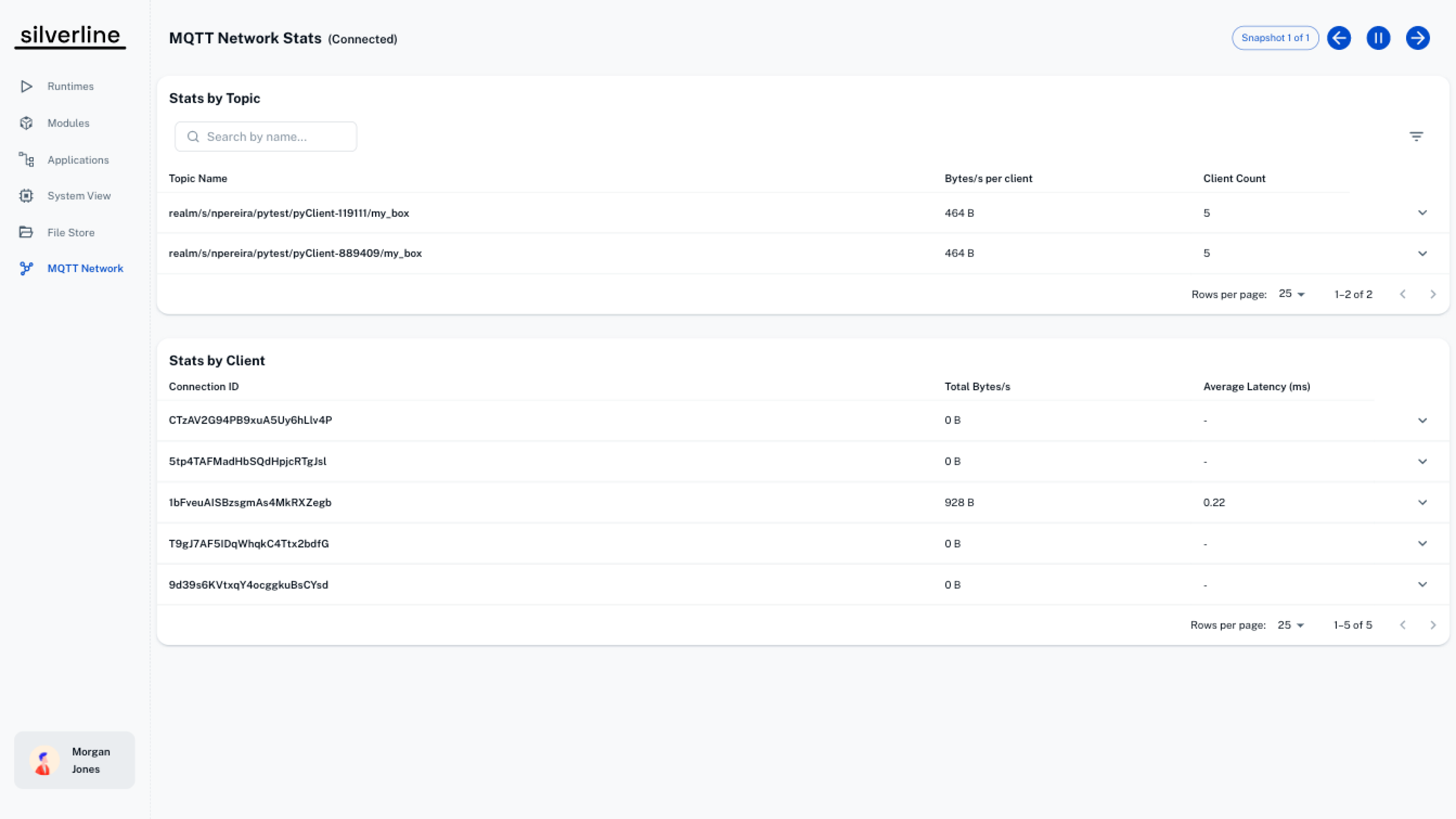Open the System View menu item

pos(79,196)
